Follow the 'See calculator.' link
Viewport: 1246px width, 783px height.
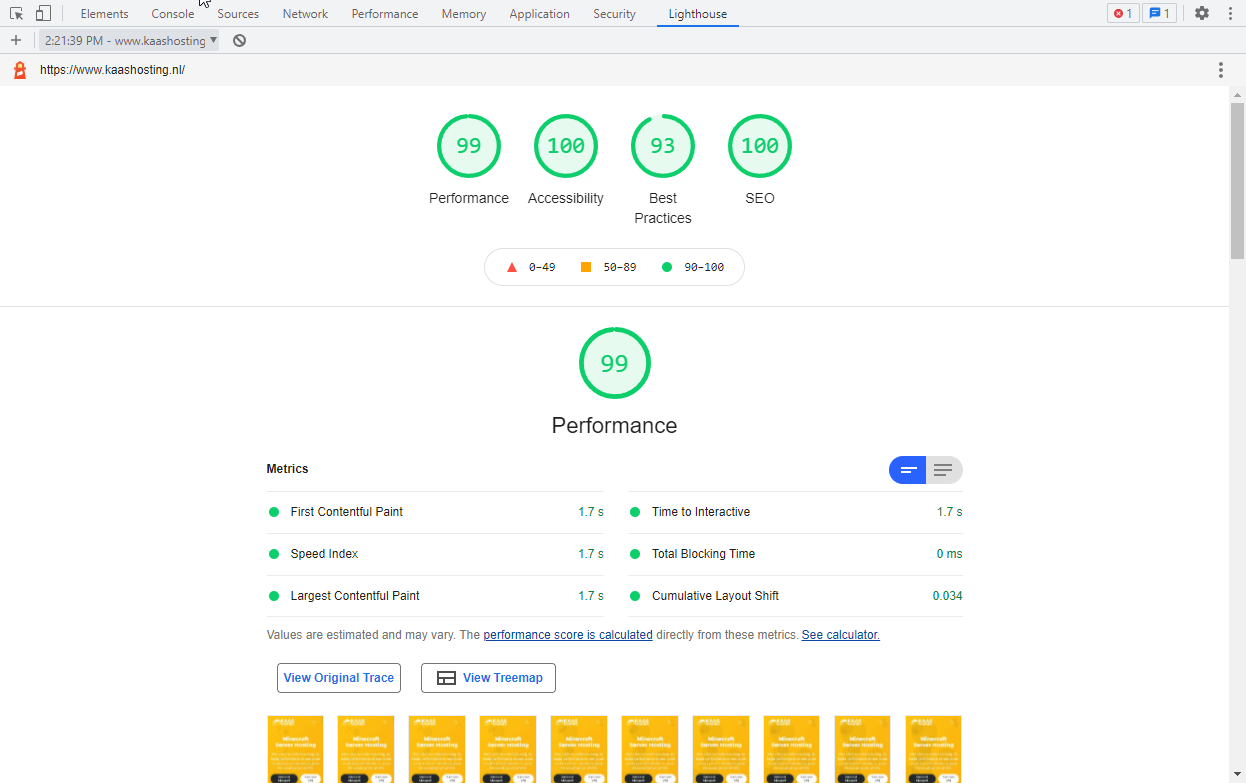840,635
